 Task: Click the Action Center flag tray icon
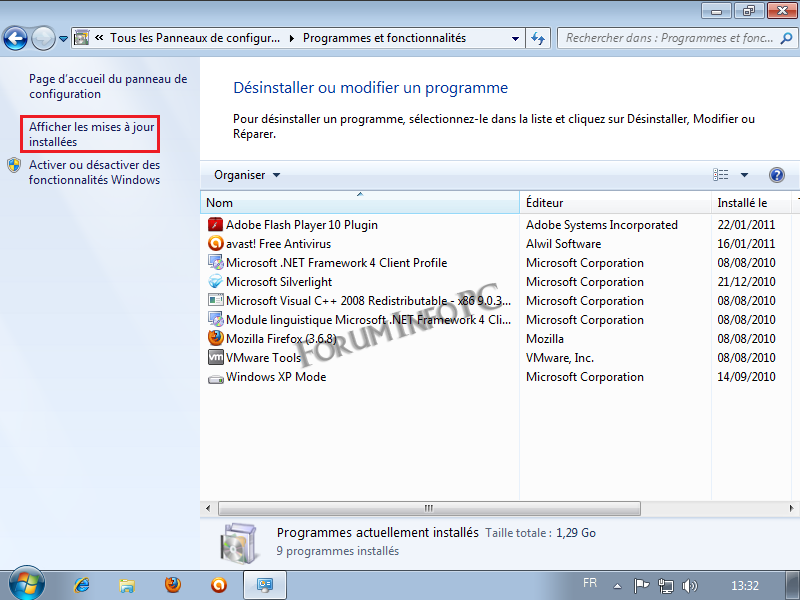[x=641, y=585]
